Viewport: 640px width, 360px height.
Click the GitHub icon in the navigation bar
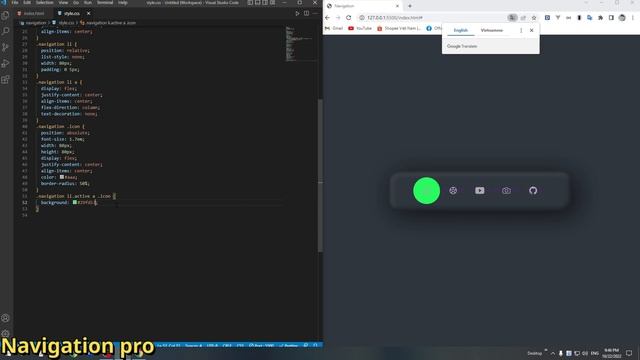[x=533, y=191]
